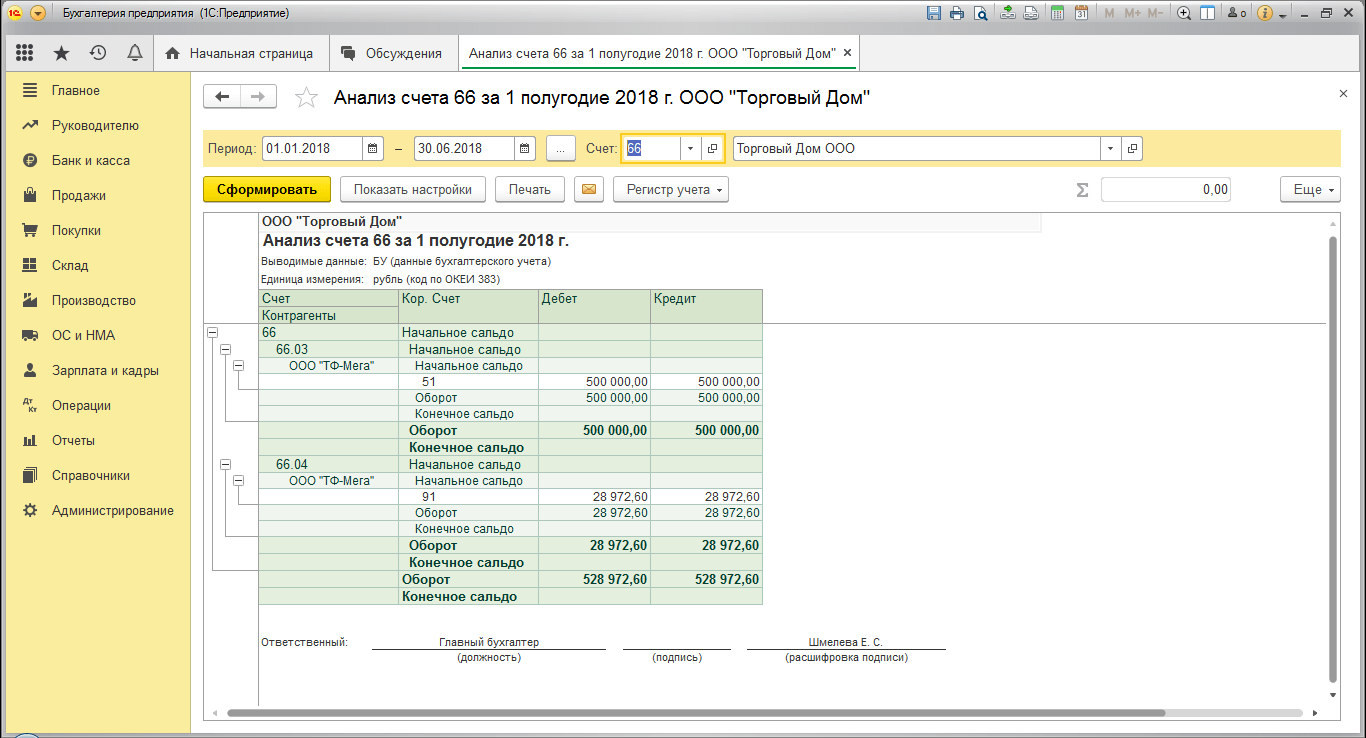Viewport: 1366px width, 738px height.
Task: Open Производство section in sidebar
Action: (98, 300)
